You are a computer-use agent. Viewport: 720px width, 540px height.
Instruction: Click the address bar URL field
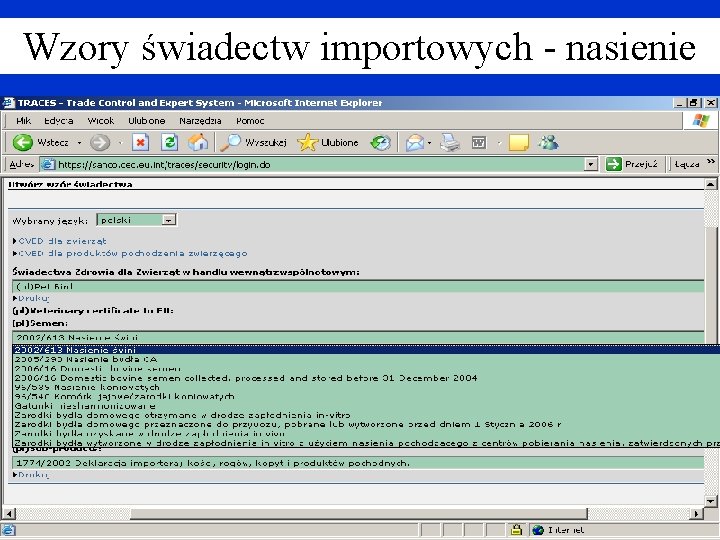pos(312,164)
